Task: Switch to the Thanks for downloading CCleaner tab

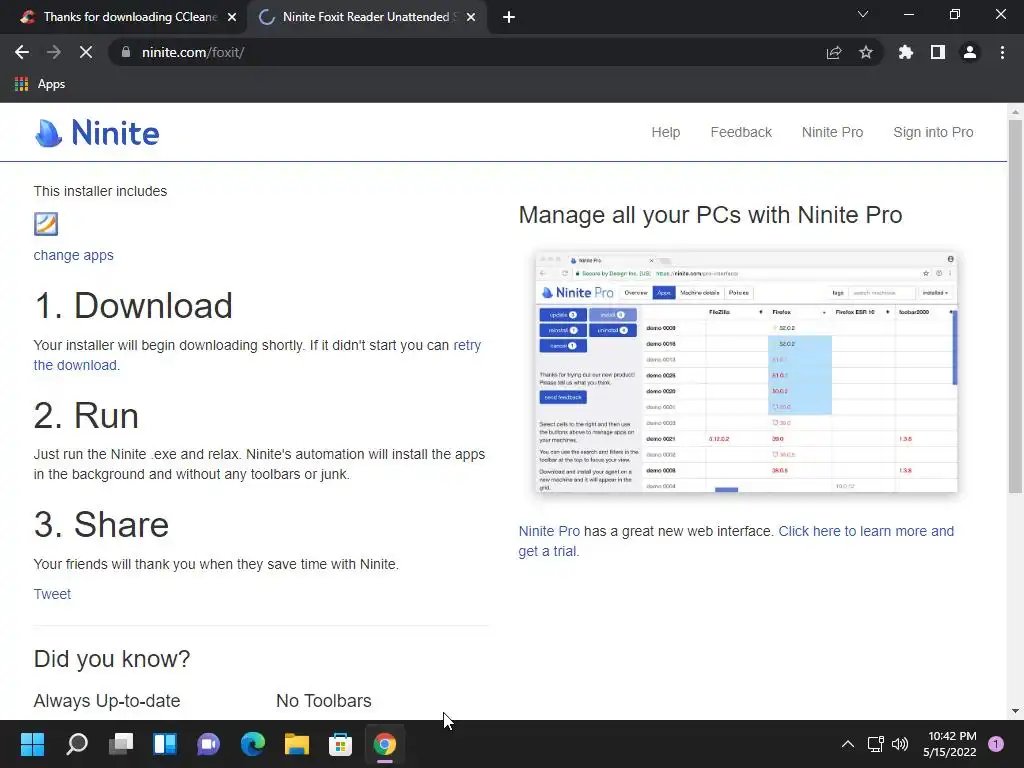Action: [129, 17]
